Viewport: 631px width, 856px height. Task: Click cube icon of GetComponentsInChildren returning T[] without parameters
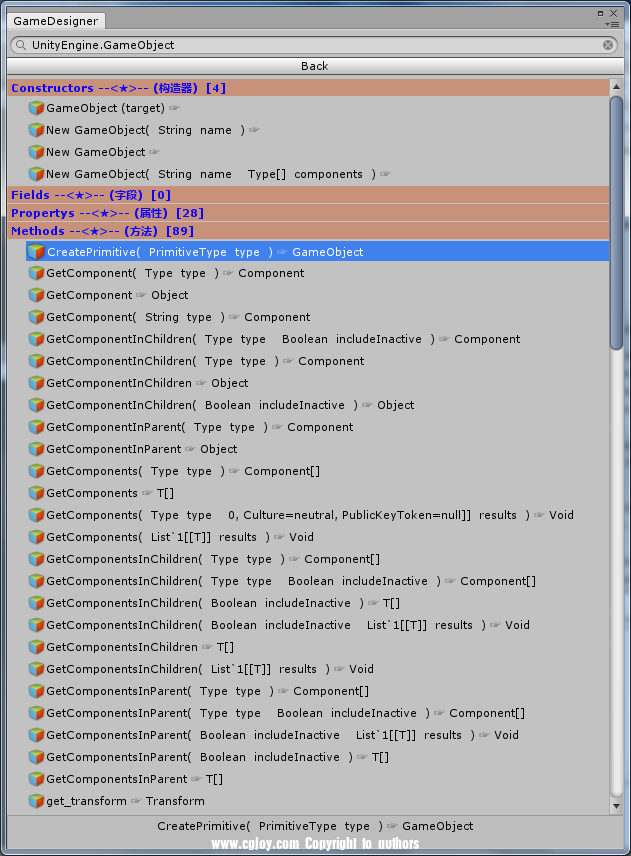point(36,647)
